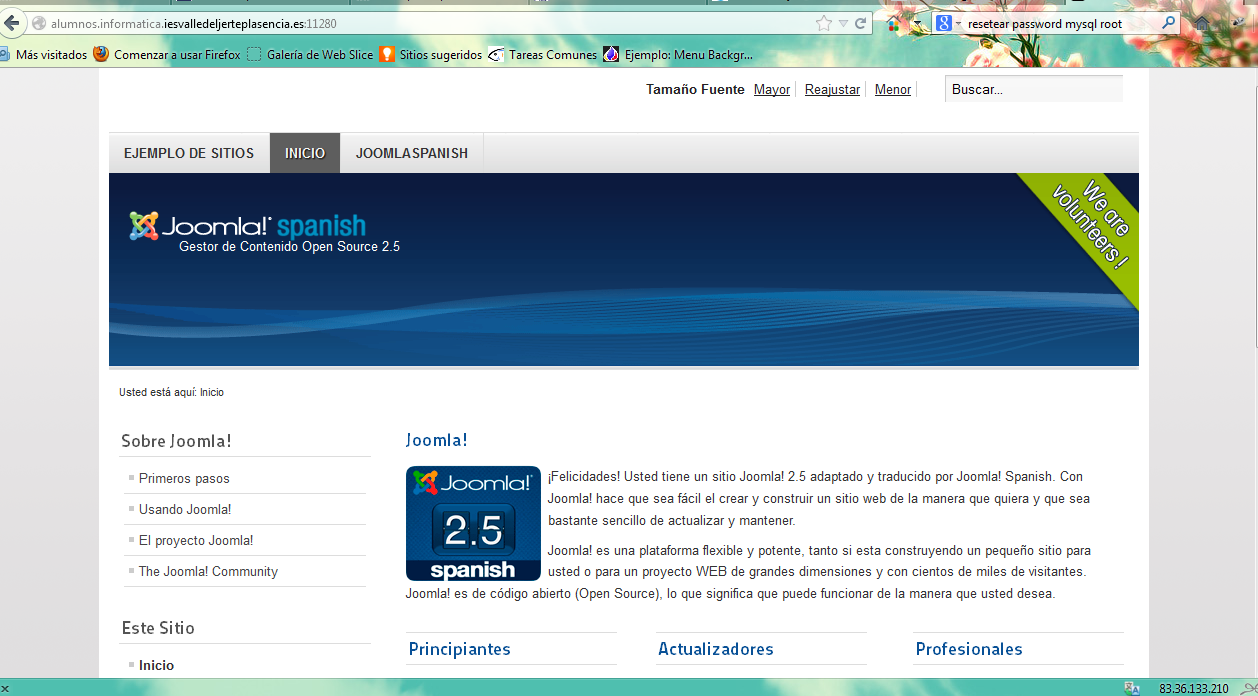Click the Buscar search field

coord(1033,89)
